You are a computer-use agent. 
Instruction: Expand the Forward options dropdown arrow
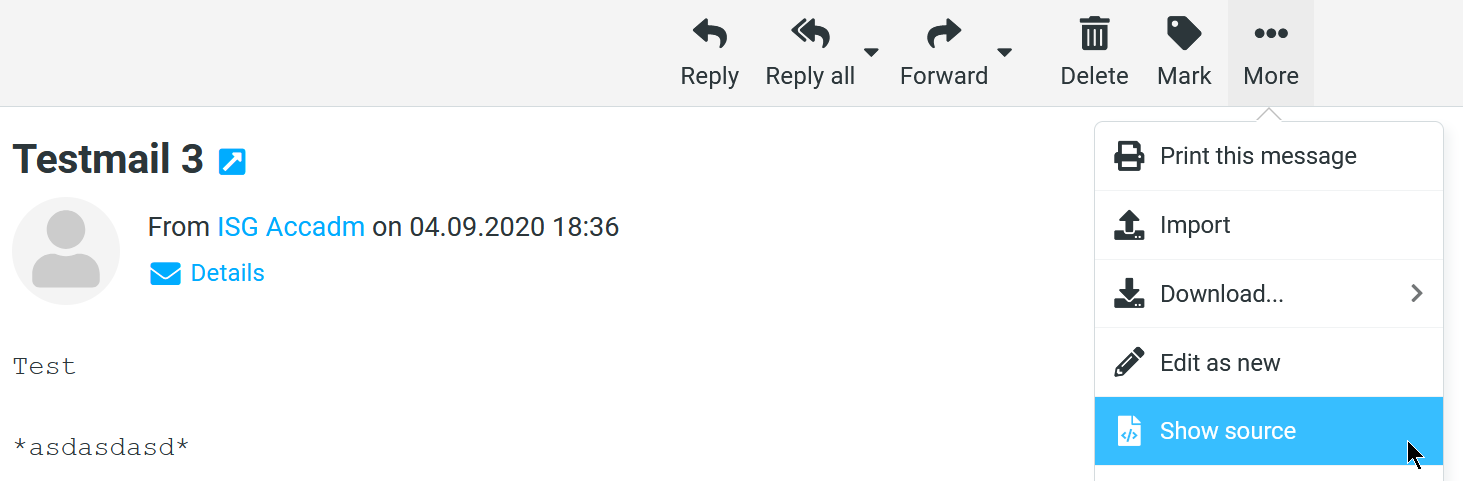[1005, 52]
